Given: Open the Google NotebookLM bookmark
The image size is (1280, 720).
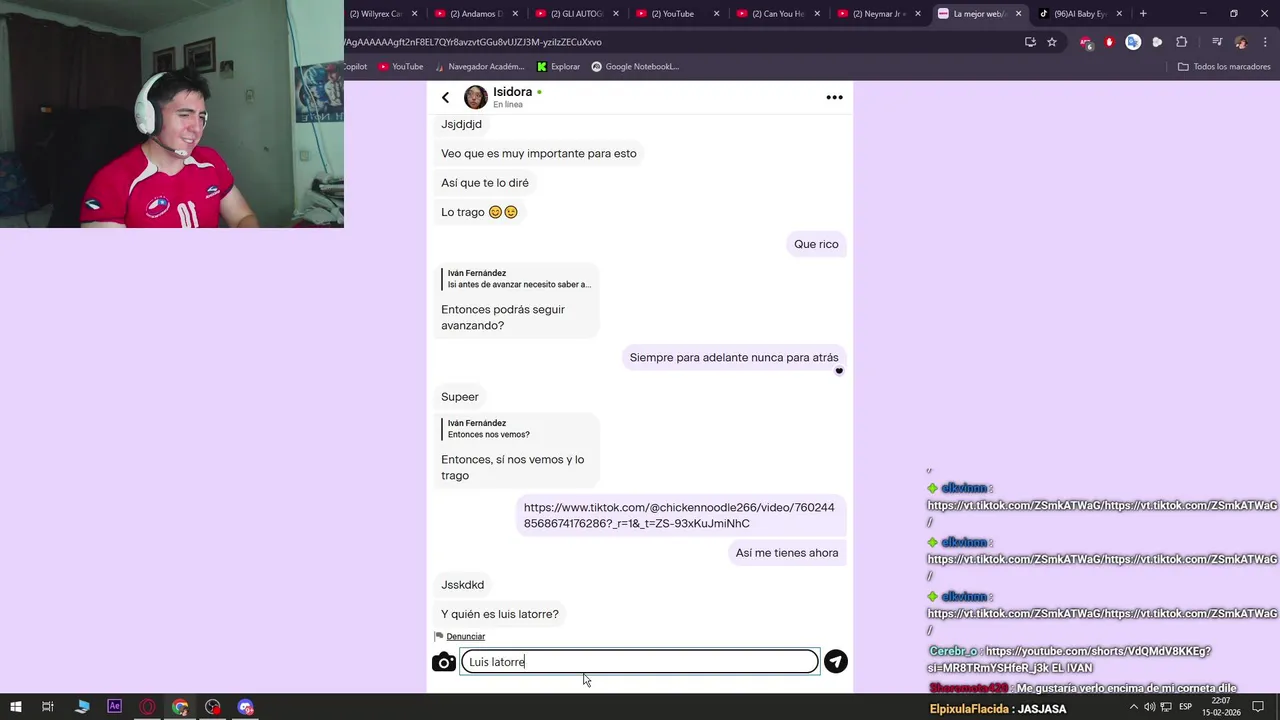Looking at the screenshot, I should (635, 67).
